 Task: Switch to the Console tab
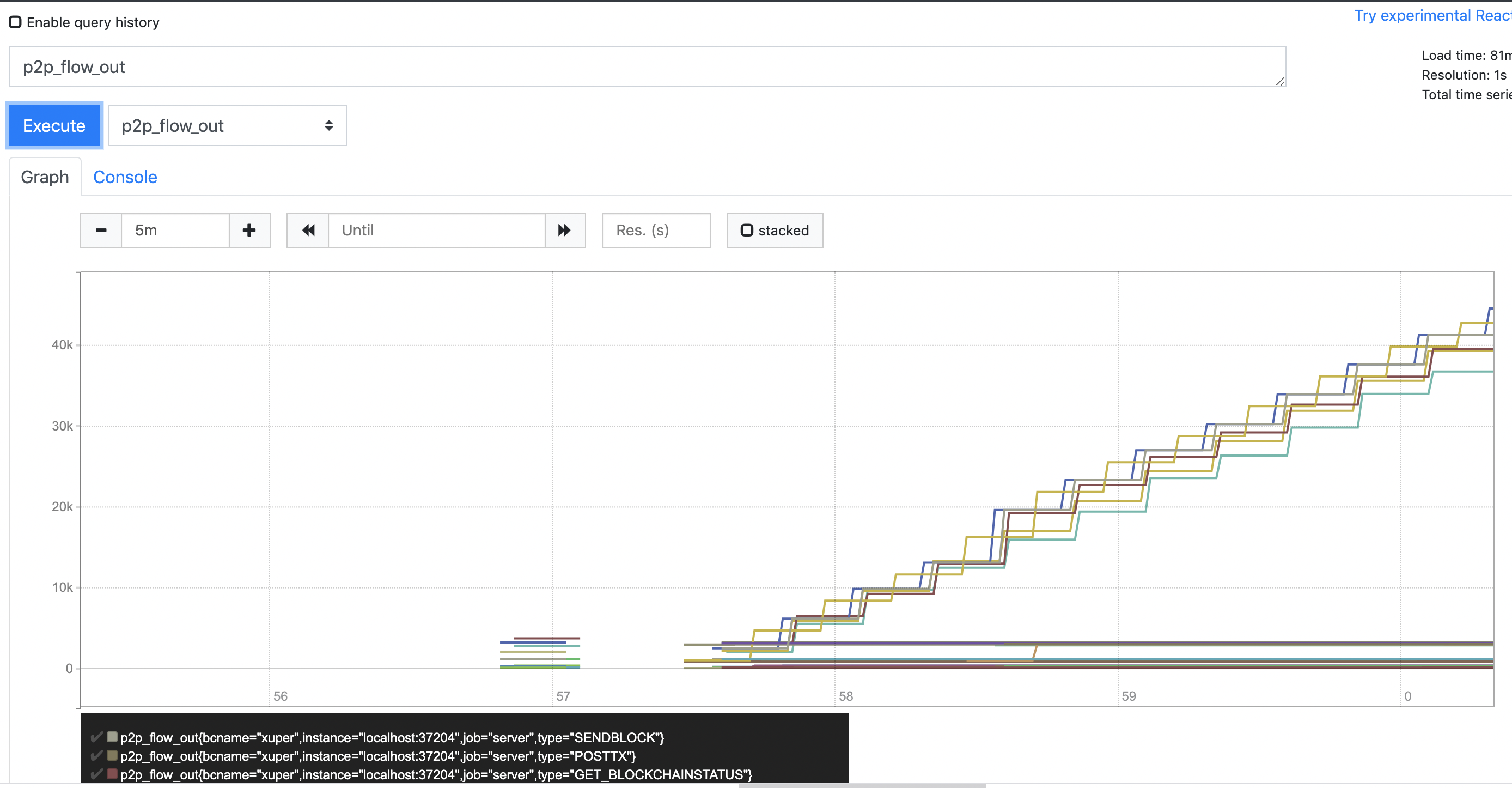(x=125, y=177)
